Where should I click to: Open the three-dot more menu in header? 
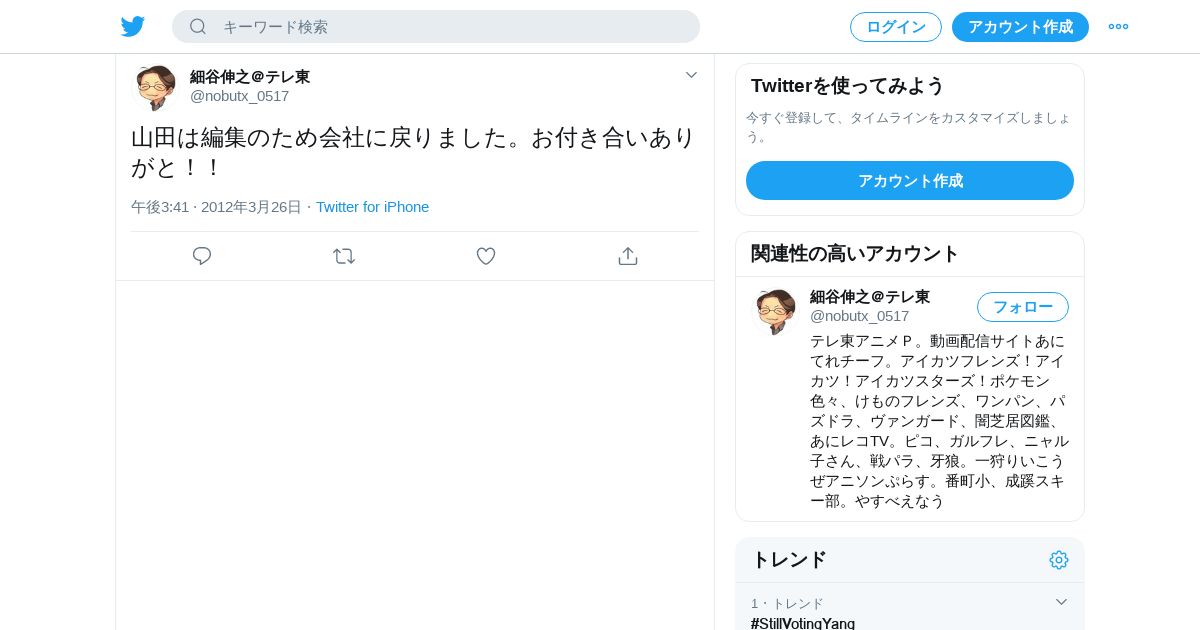pos(1118,27)
